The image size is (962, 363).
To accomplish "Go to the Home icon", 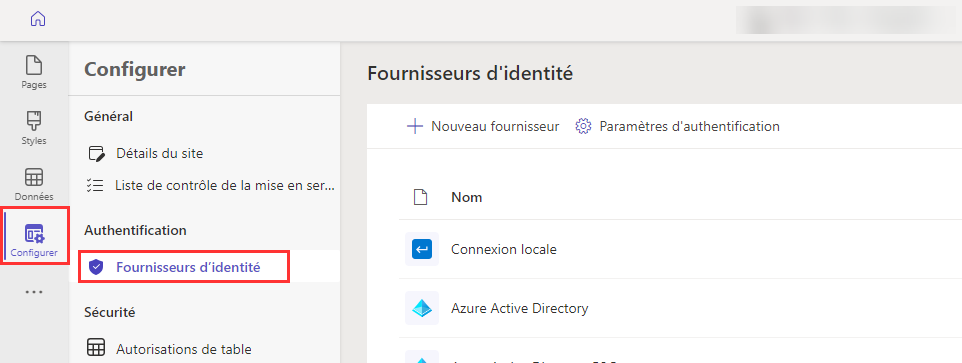I will (38, 20).
